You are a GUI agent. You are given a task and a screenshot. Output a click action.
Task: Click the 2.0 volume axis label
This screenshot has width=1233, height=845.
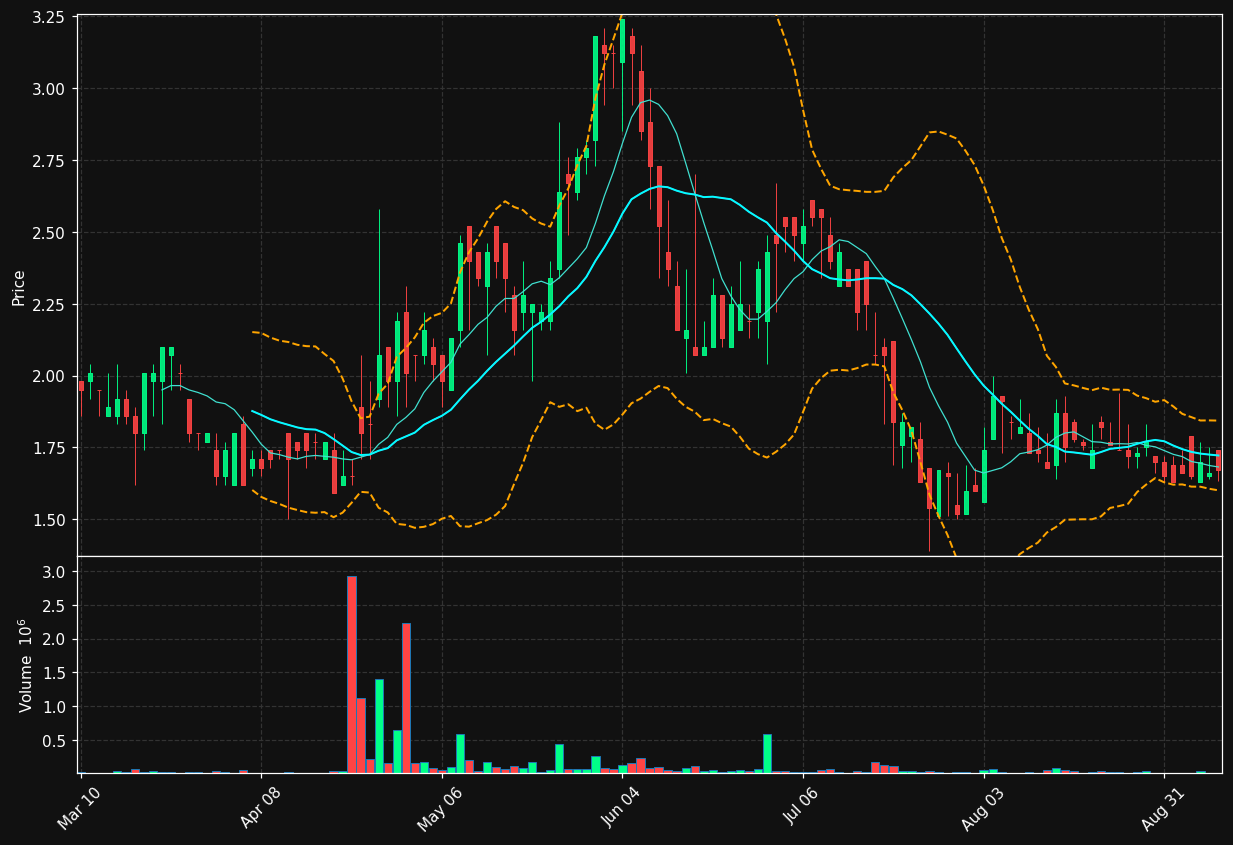54,640
